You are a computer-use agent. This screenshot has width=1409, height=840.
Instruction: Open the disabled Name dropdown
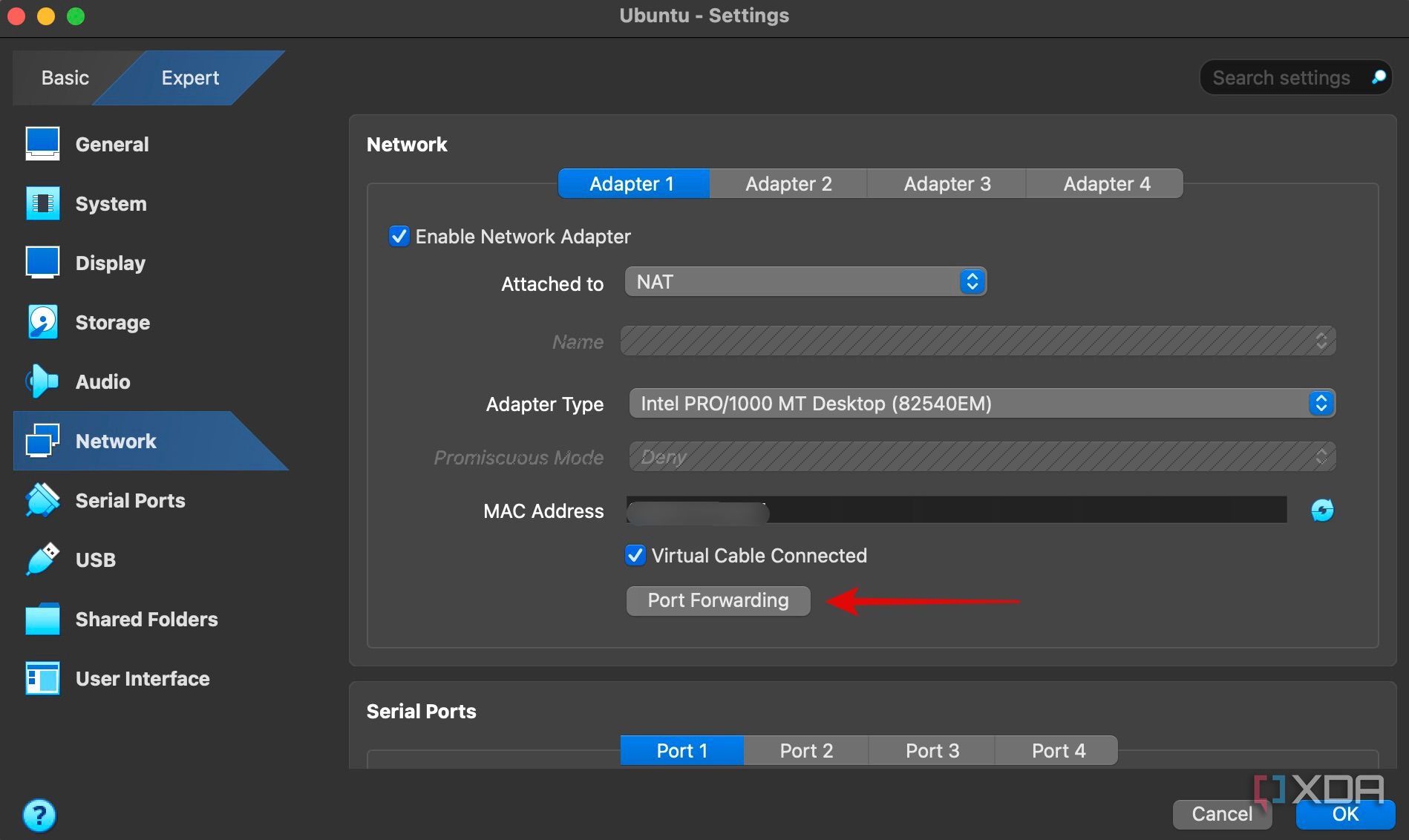978,341
